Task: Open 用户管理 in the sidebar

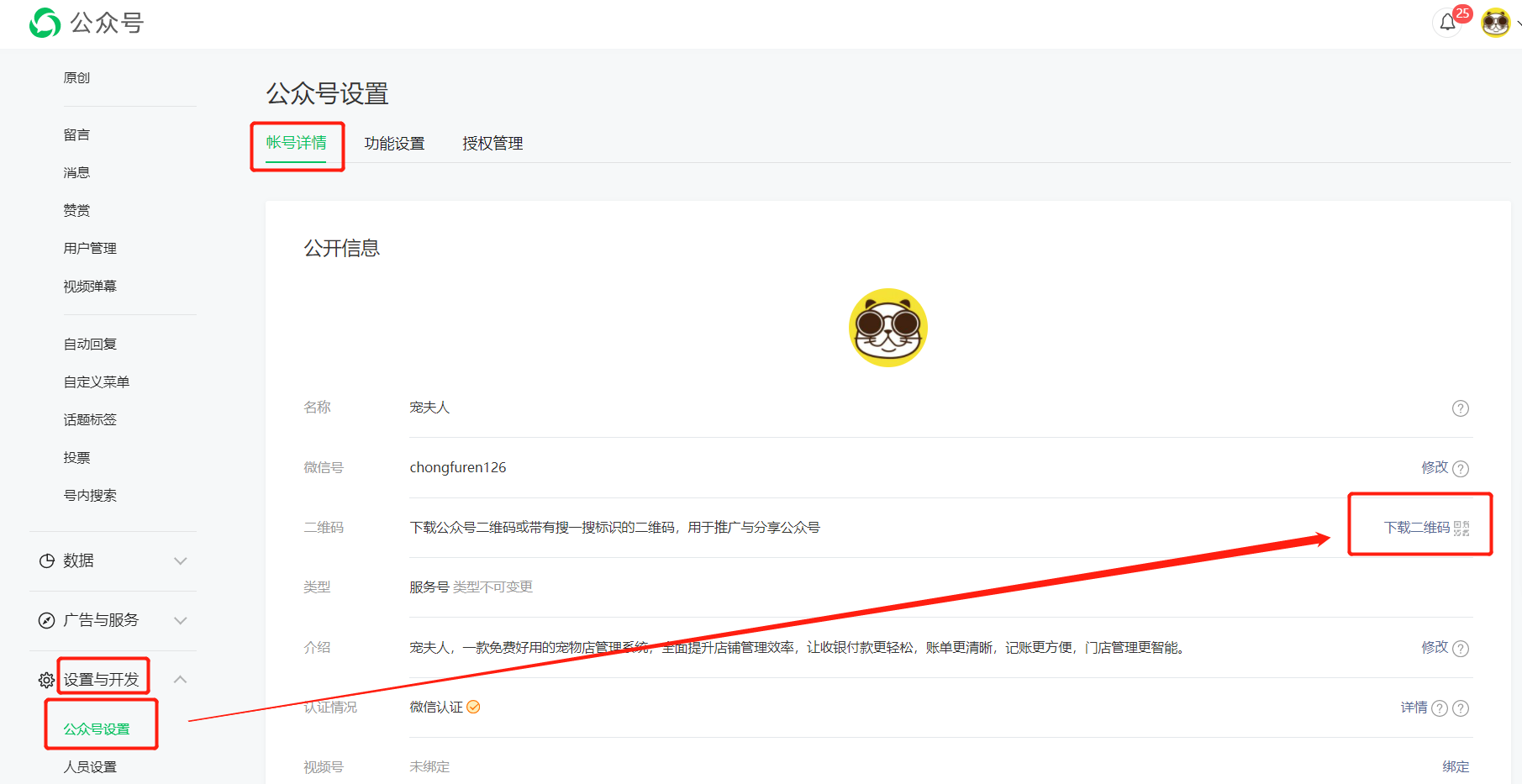Action: 90,248
